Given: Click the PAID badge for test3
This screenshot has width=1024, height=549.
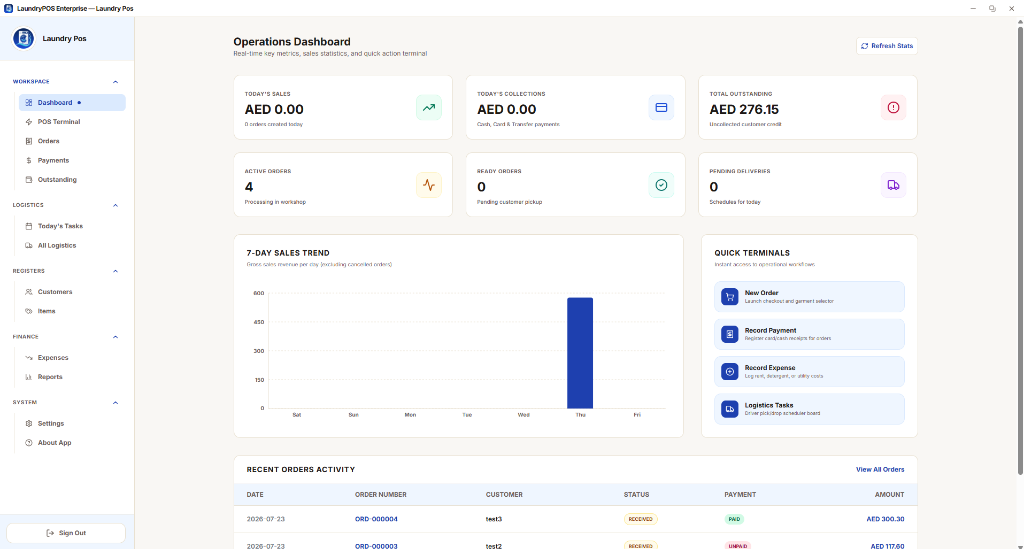Looking at the screenshot, I should pos(734,520).
